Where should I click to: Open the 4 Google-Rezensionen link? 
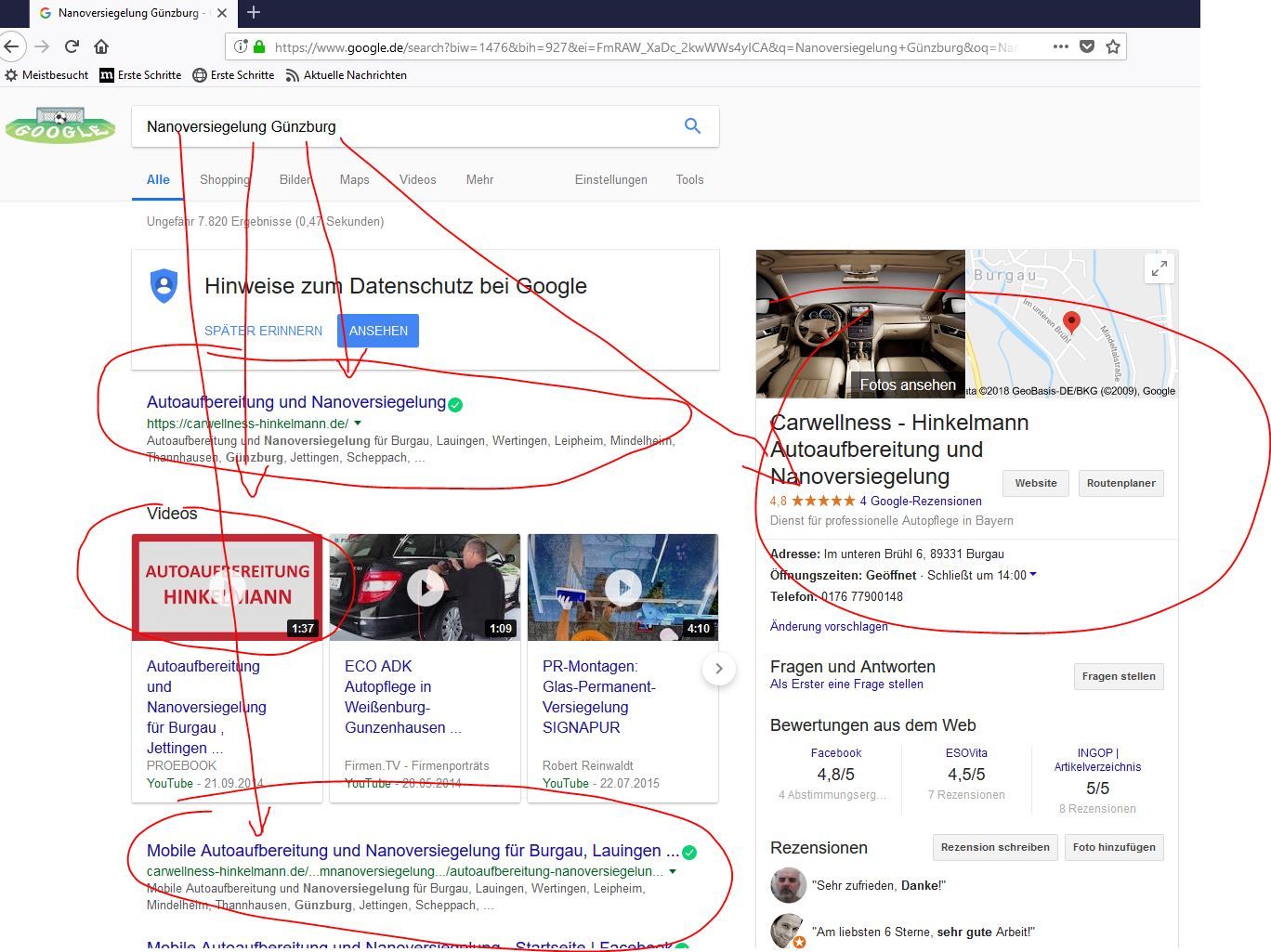[921, 502]
